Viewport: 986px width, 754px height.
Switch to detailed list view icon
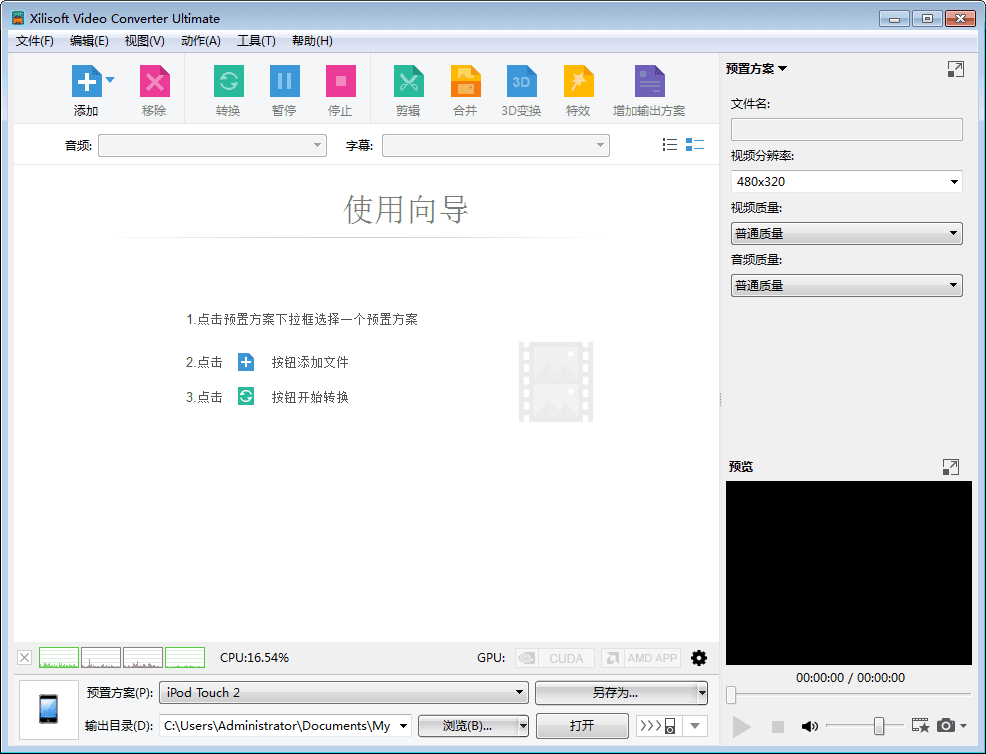click(695, 145)
